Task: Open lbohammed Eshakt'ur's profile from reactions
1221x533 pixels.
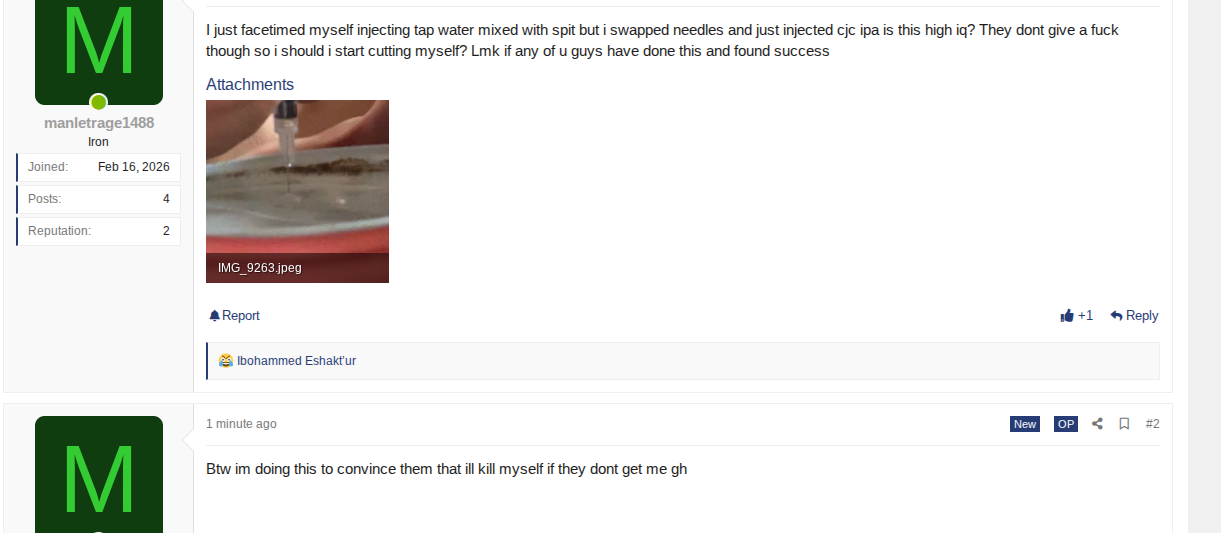Action: tap(296, 361)
